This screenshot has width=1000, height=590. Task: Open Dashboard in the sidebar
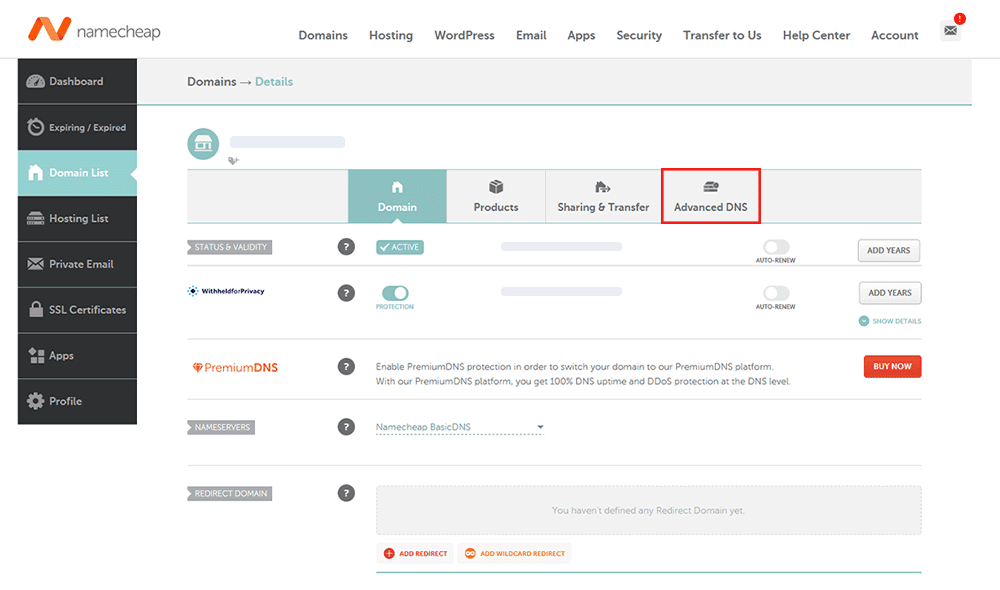pos(77,81)
